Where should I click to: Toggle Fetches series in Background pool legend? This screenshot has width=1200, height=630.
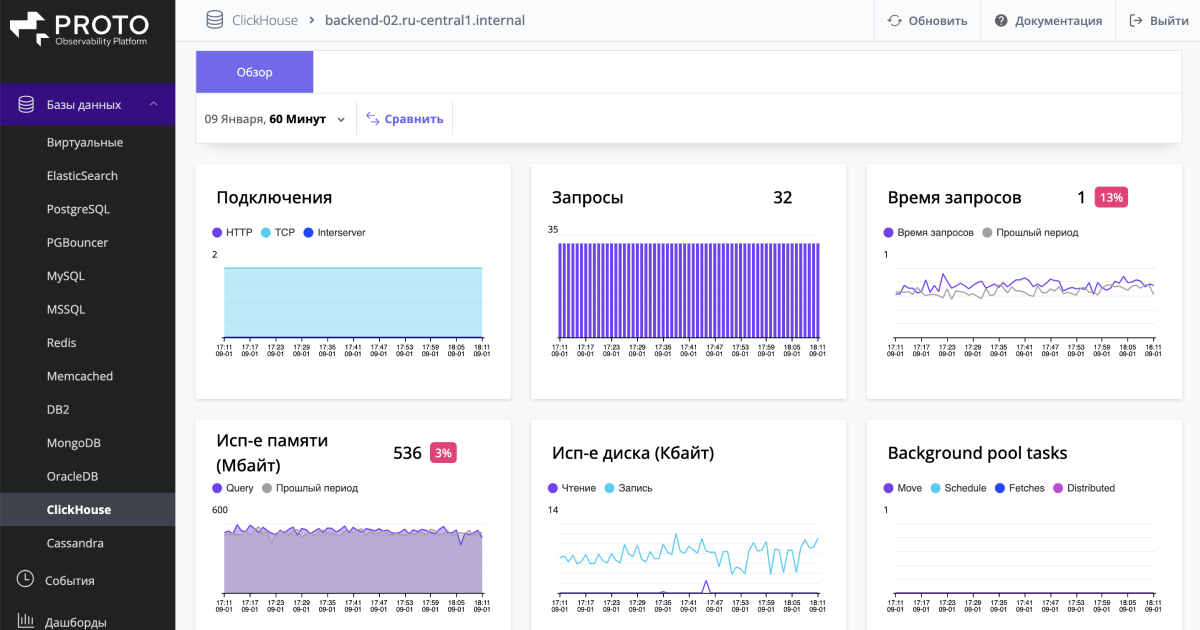coord(1019,488)
